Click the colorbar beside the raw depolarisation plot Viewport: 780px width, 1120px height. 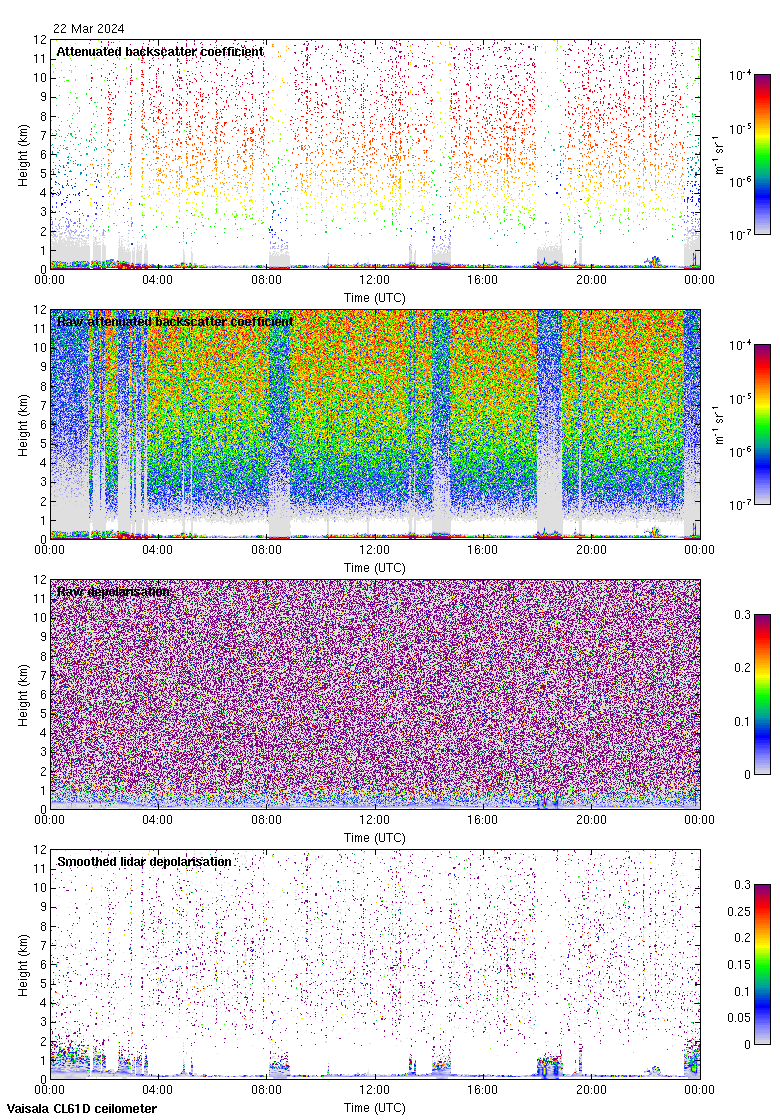[x=762, y=694]
